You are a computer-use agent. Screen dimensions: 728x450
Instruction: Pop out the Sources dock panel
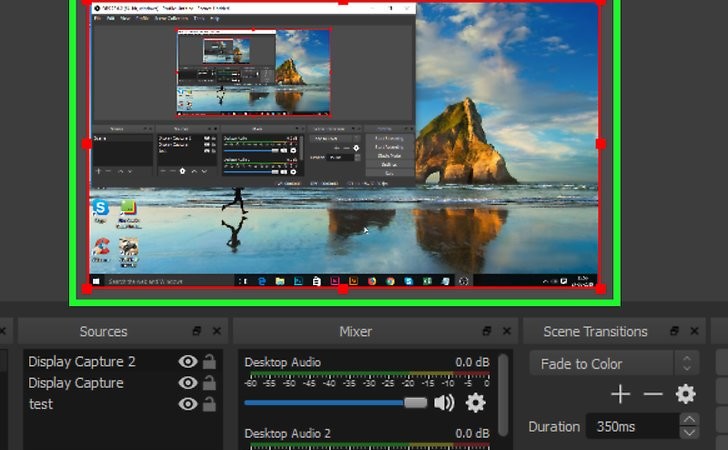coord(196,331)
